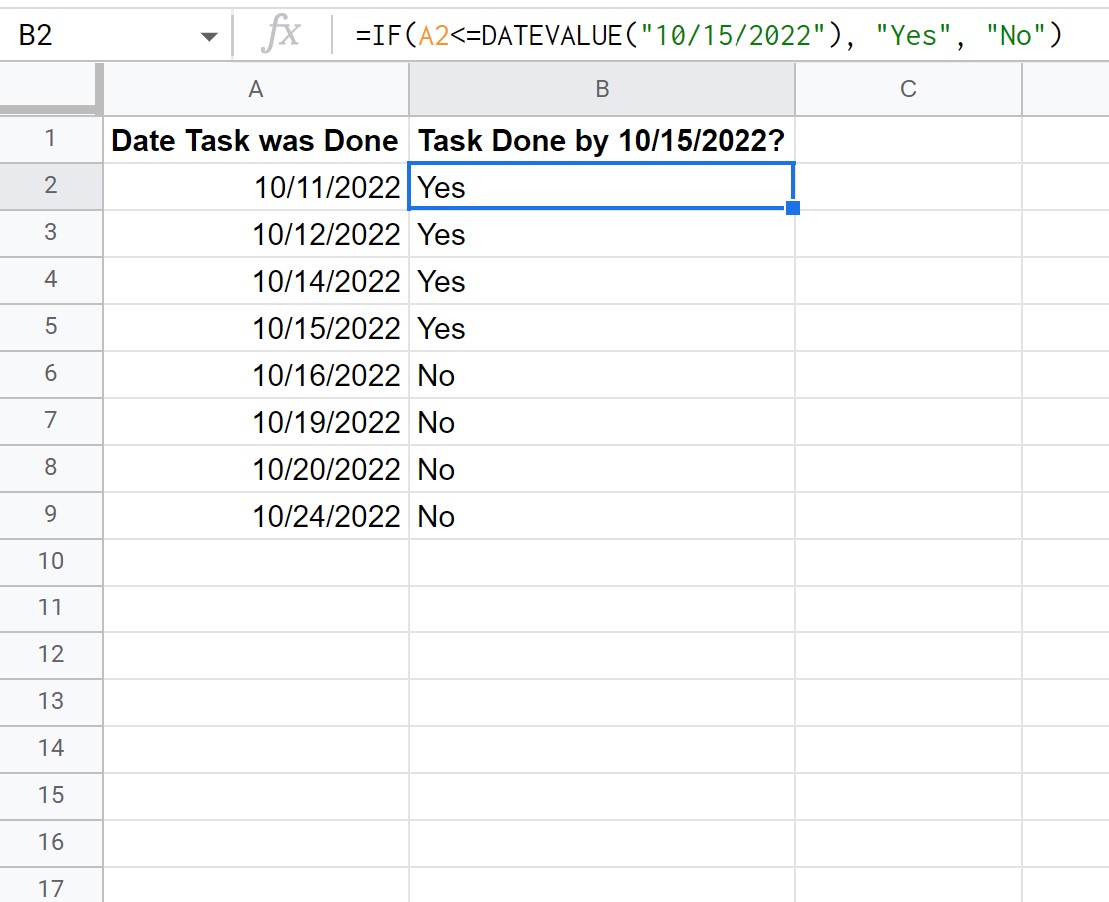Select row 2 header

(x=51, y=186)
